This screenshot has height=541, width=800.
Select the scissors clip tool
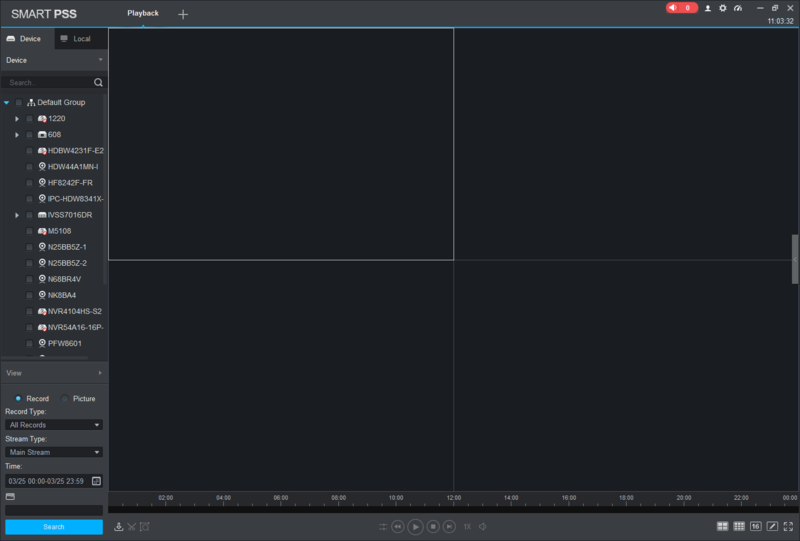(x=132, y=527)
